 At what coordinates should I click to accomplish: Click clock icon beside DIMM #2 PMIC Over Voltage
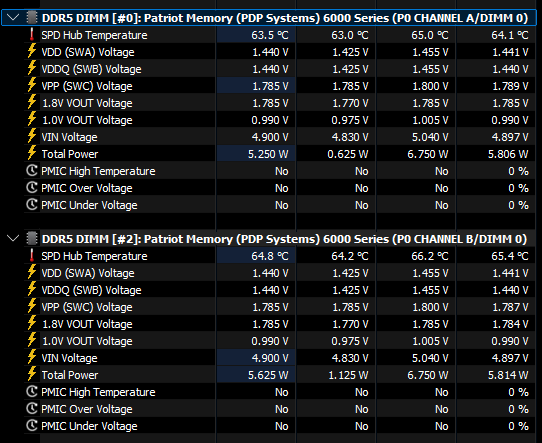tap(32, 408)
